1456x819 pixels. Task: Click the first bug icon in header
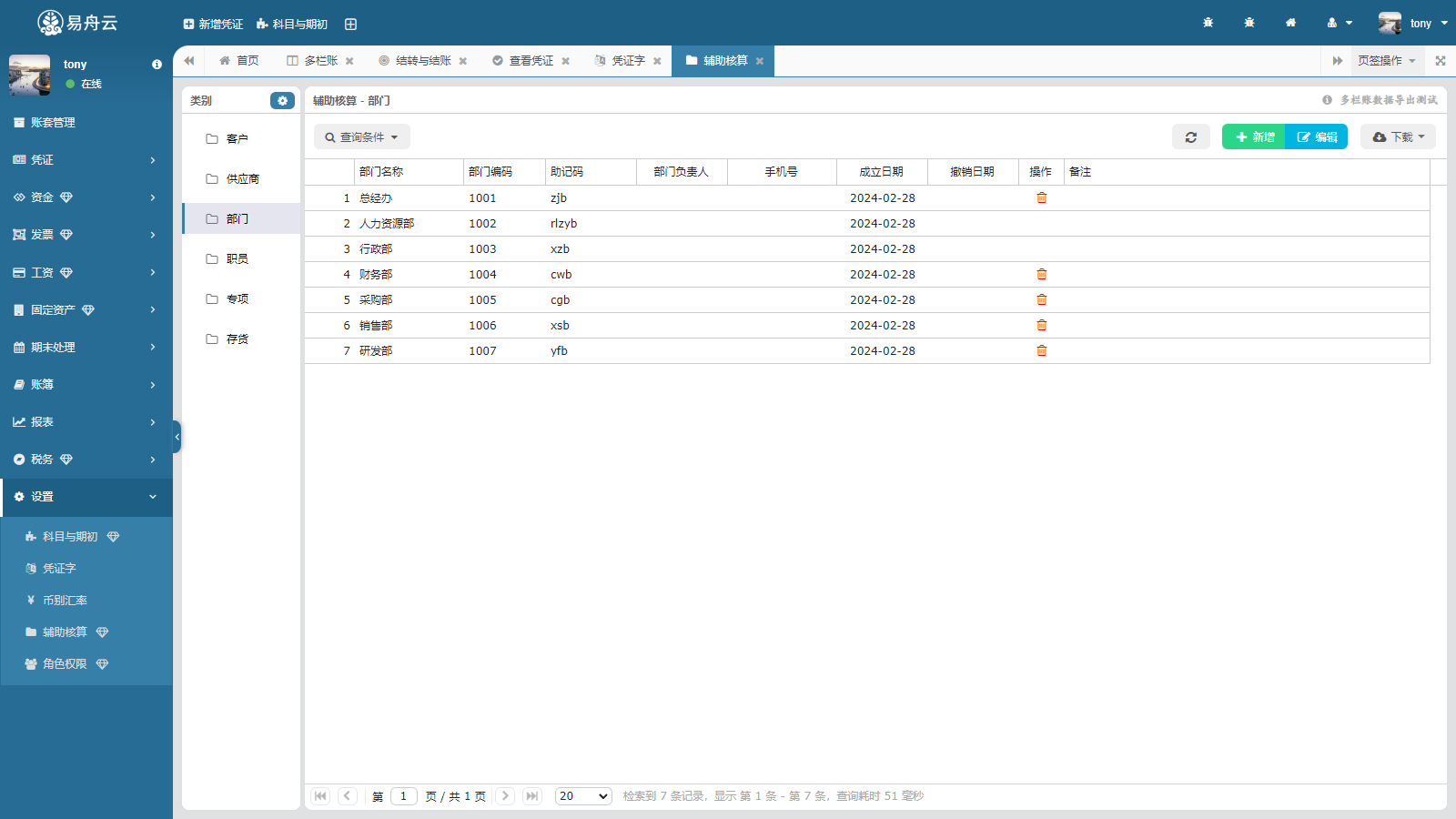[1208, 23]
